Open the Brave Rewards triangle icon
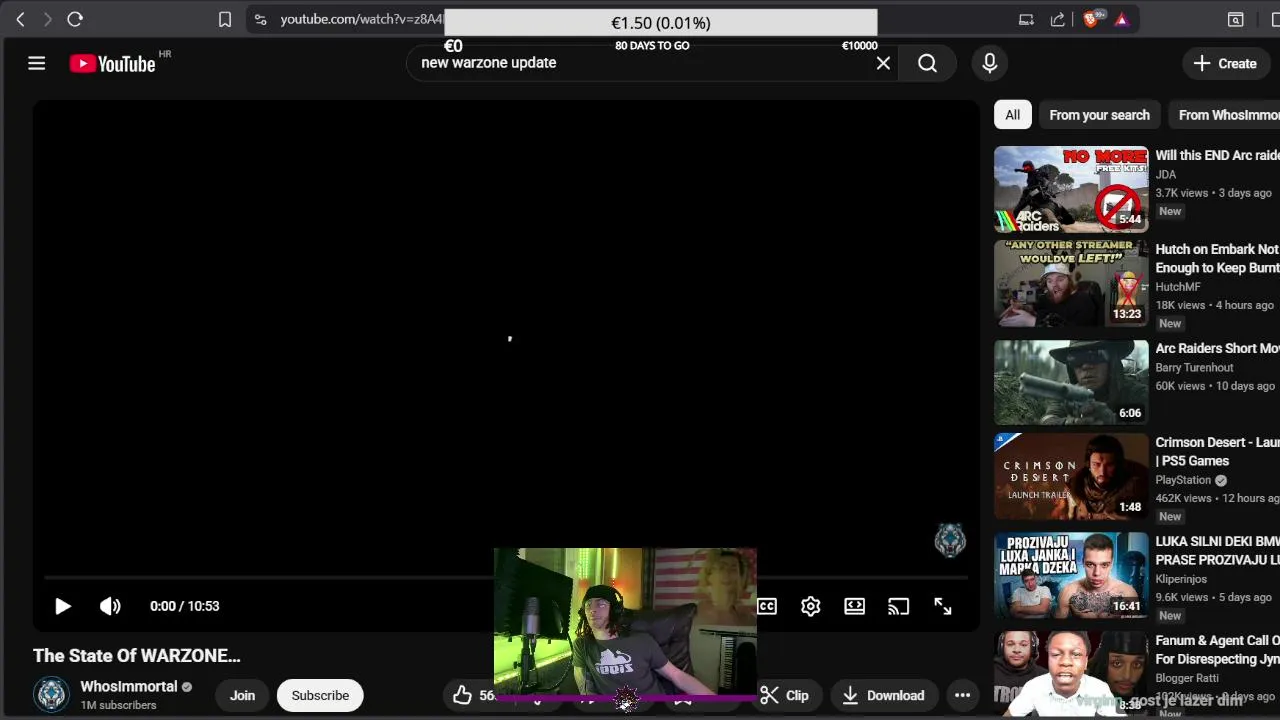Viewport: 1280px width, 720px height. (1122, 19)
